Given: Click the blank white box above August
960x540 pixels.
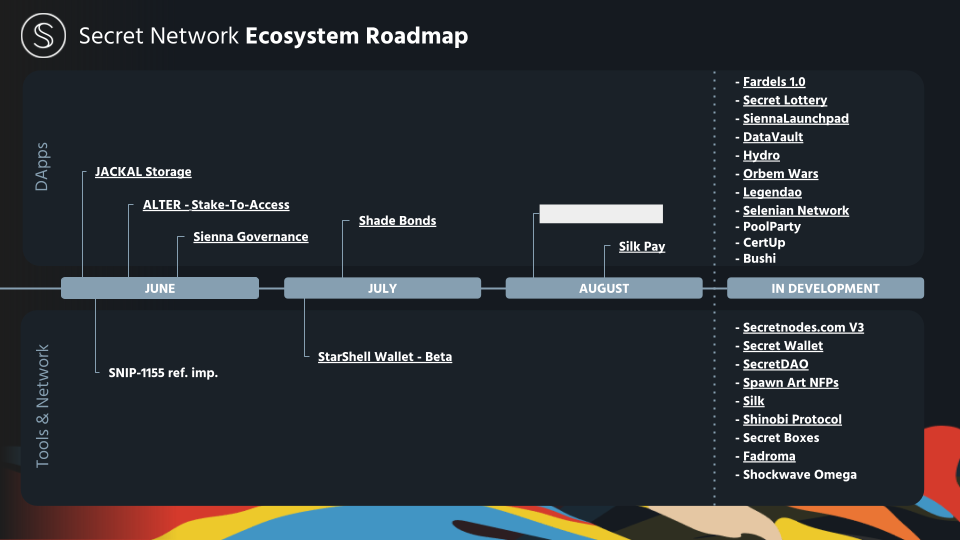Looking at the screenshot, I should pos(601,214).
